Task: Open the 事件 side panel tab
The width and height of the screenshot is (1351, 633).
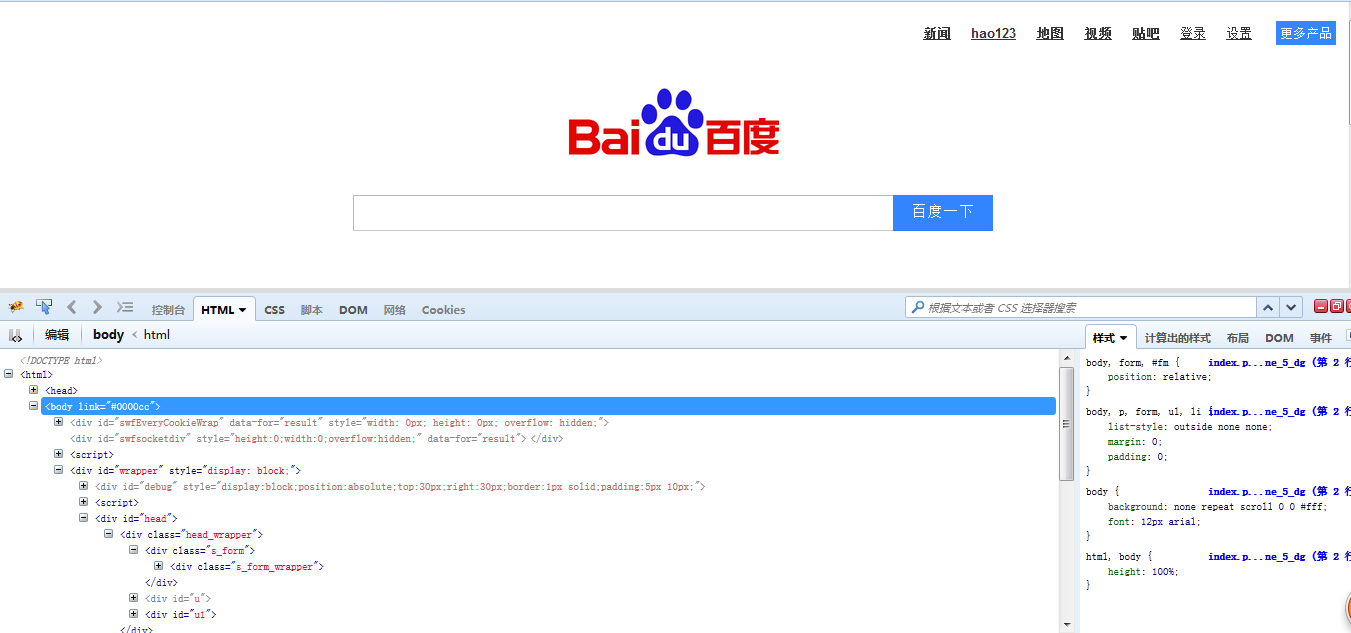Action: tap(1321, 338)
